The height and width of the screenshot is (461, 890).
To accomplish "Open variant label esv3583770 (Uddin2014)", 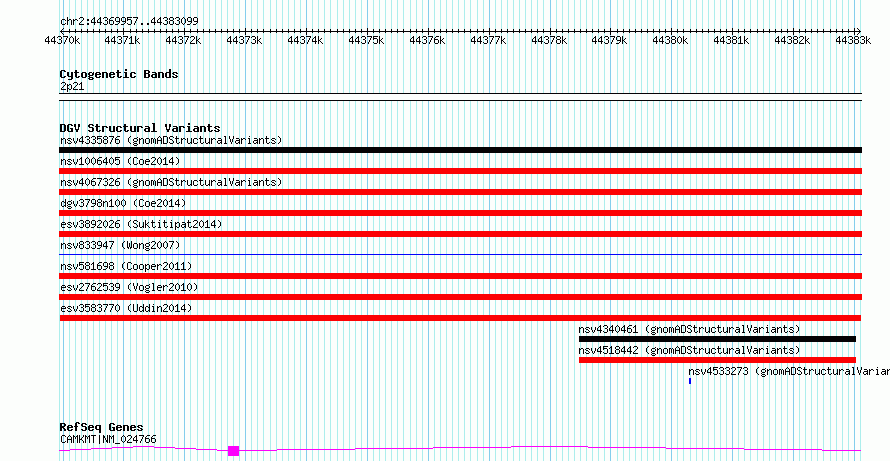I will pos(126,308).
